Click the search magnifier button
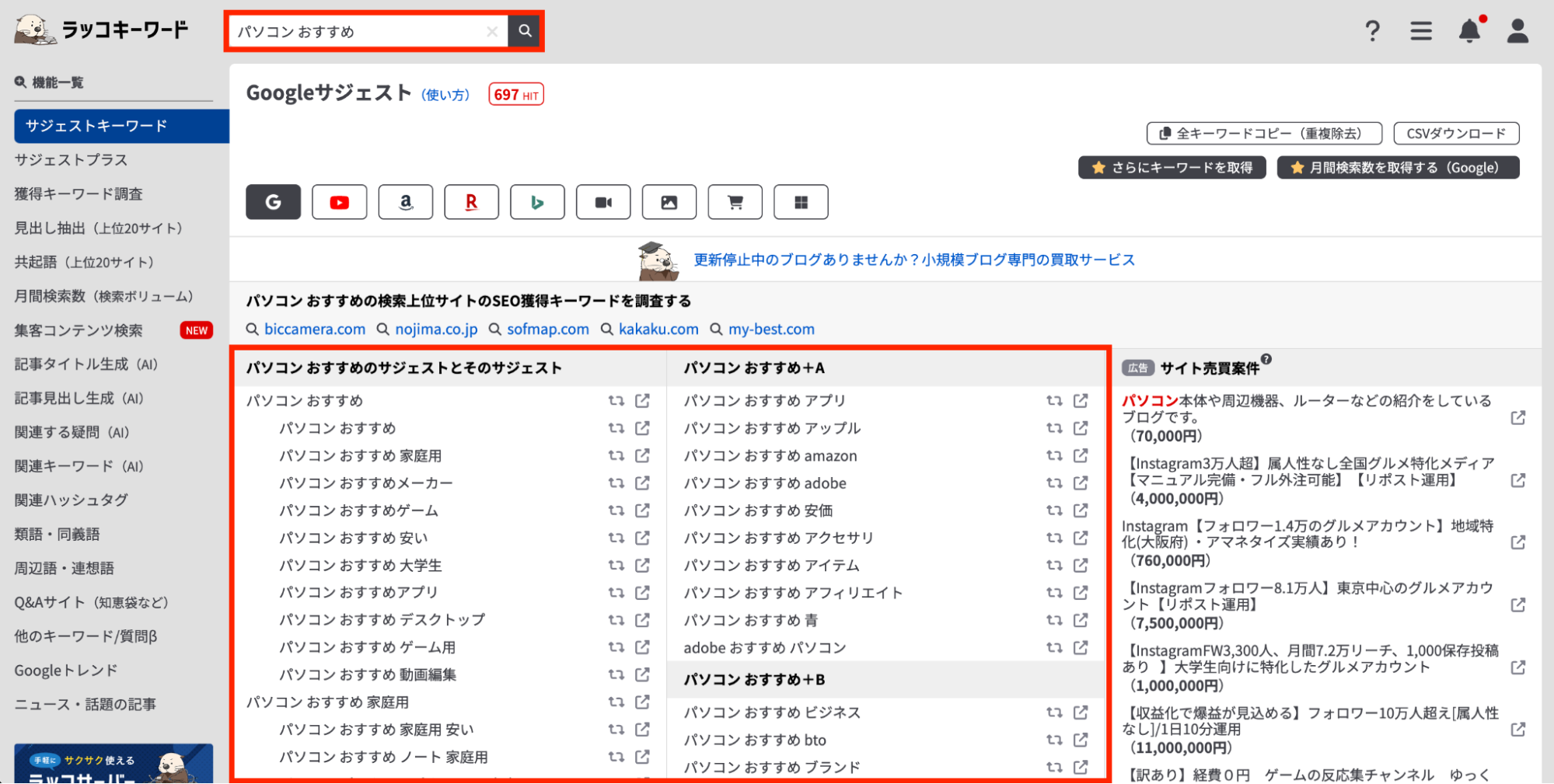The image size is (1554, 784). pyautogui.click(x=525, y=31)
